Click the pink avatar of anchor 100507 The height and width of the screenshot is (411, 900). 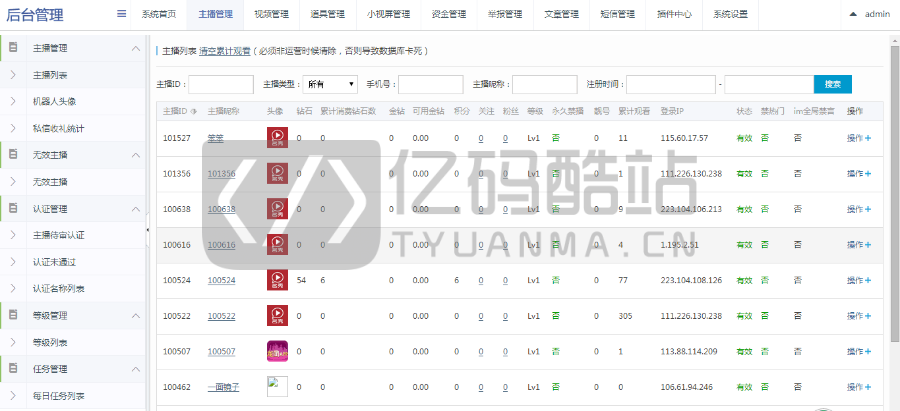[277, 351]
